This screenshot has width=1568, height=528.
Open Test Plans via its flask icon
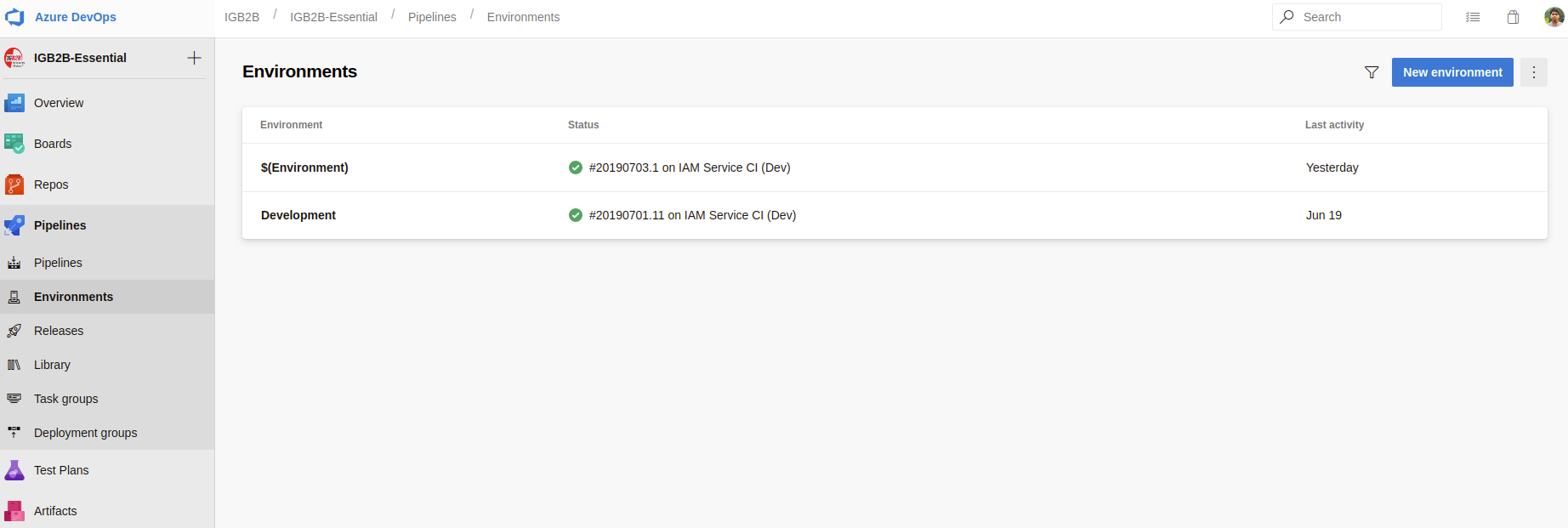point(14,470)
